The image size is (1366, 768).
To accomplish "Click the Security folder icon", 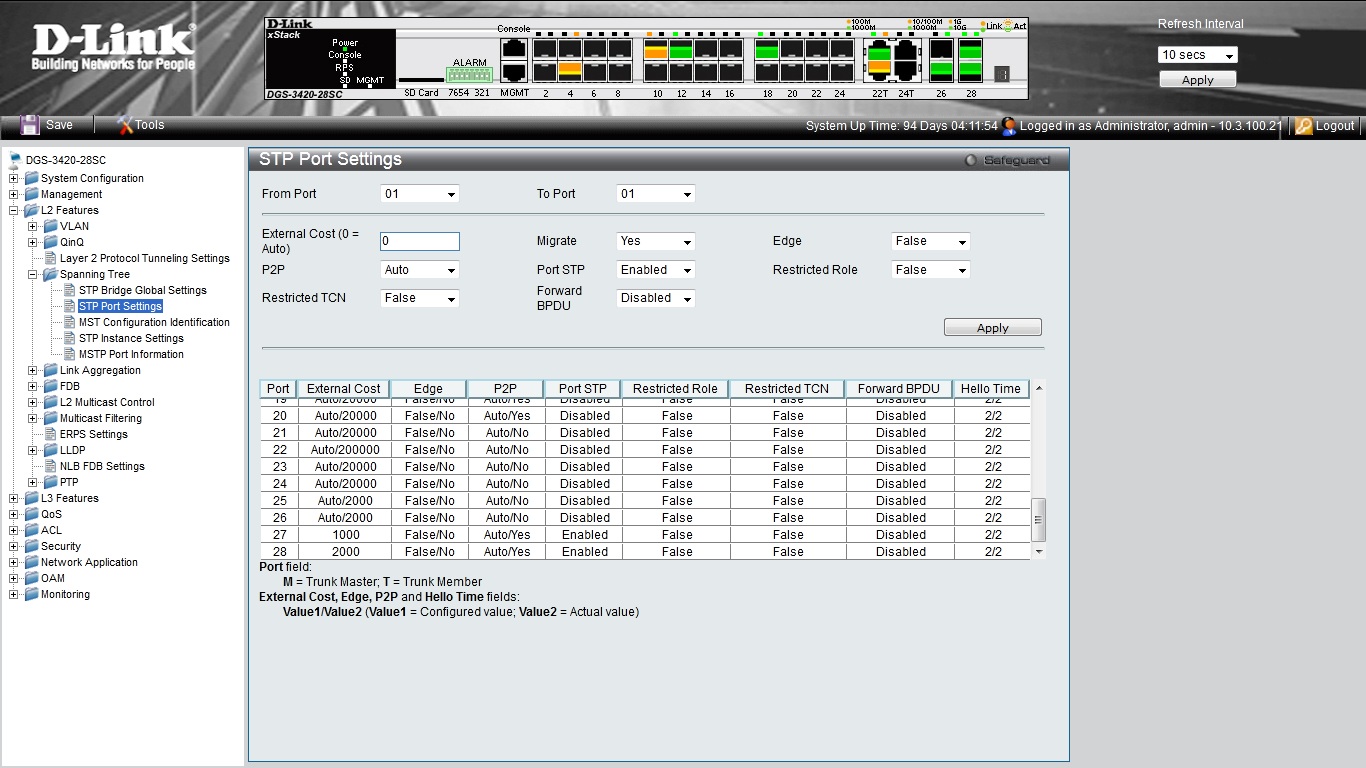I will pyautogui.click(x=31, y=546).
